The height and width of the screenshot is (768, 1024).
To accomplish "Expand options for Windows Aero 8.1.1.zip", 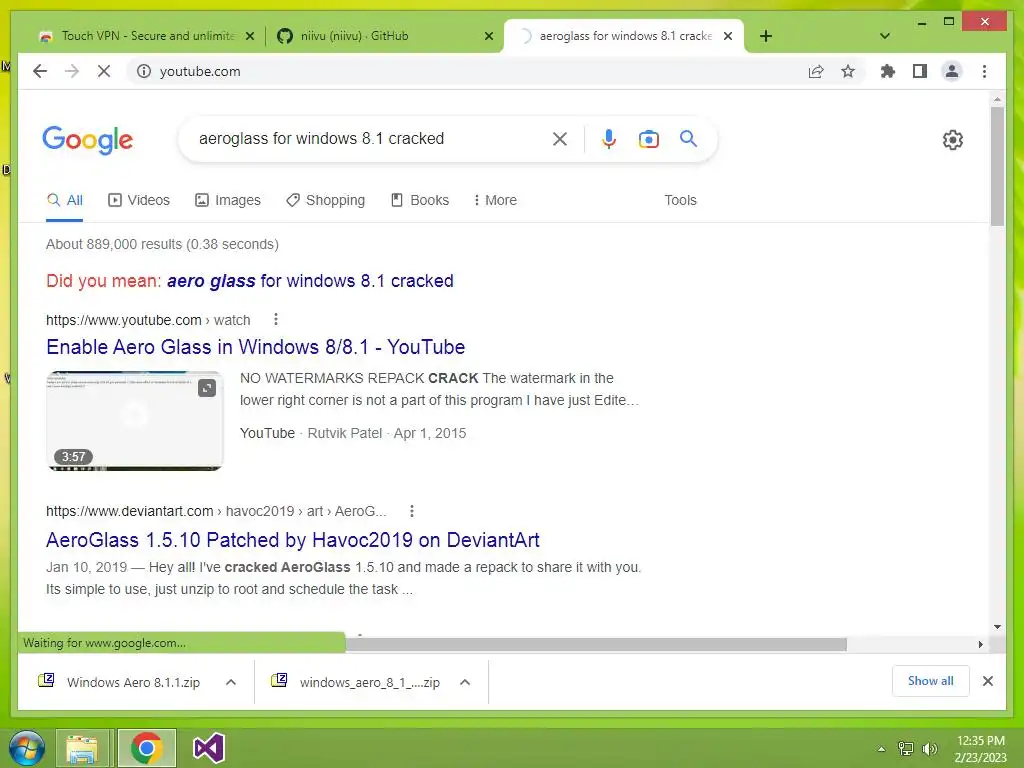I will pyautogui.click(x=231, y=682).
